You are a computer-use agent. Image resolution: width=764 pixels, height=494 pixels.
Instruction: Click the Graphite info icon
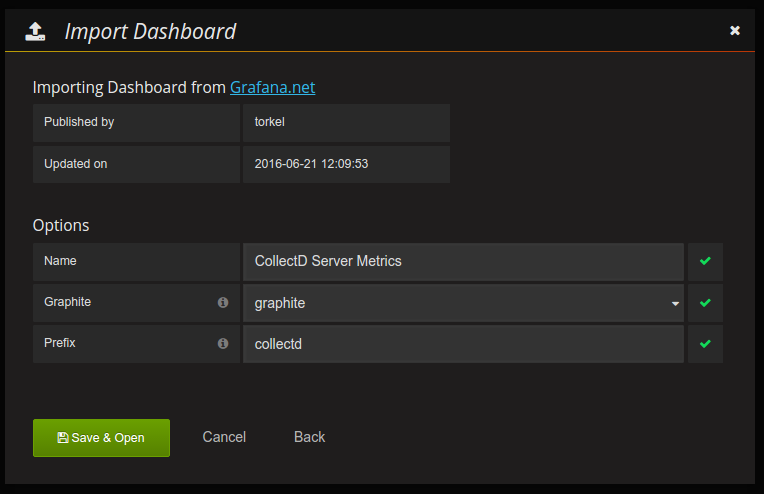click(223, 302)
